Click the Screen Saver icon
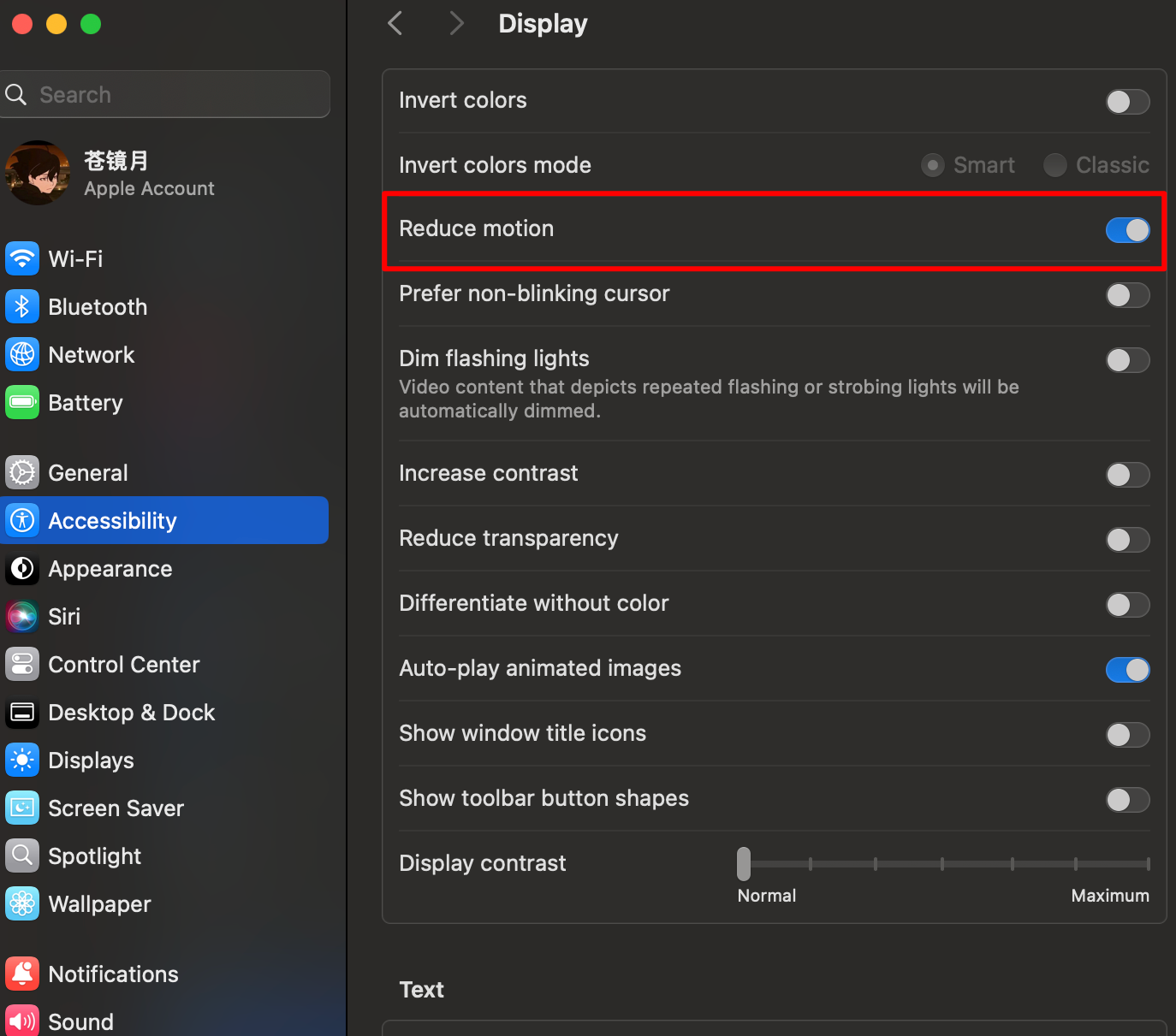 click(x=22, y=808)
